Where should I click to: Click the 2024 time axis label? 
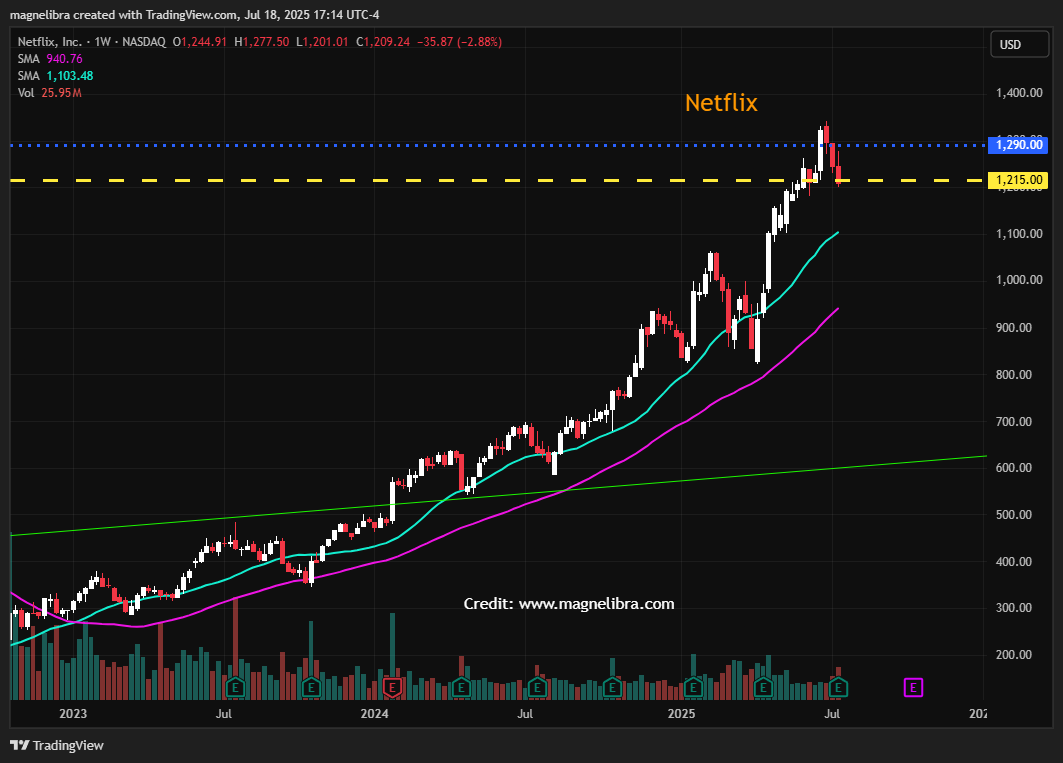click(x=374, y=713)
